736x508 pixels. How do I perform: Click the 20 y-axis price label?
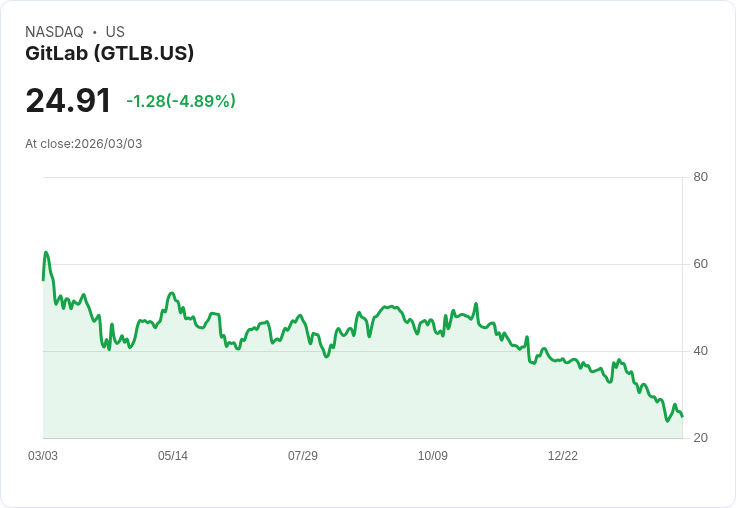(x=701, y=438)
